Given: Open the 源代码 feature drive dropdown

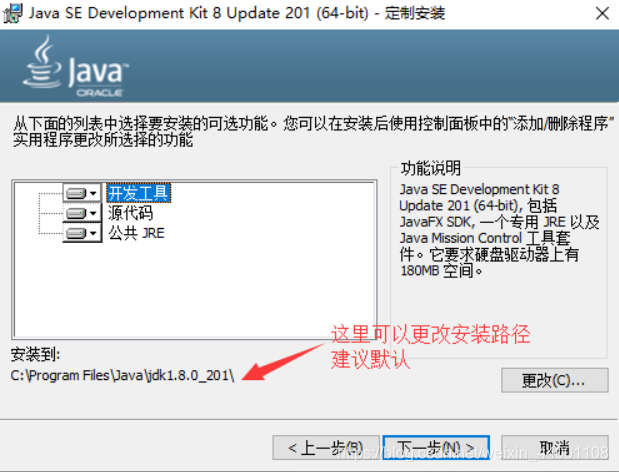Looking at the screenshot, I should pos(82,214).
